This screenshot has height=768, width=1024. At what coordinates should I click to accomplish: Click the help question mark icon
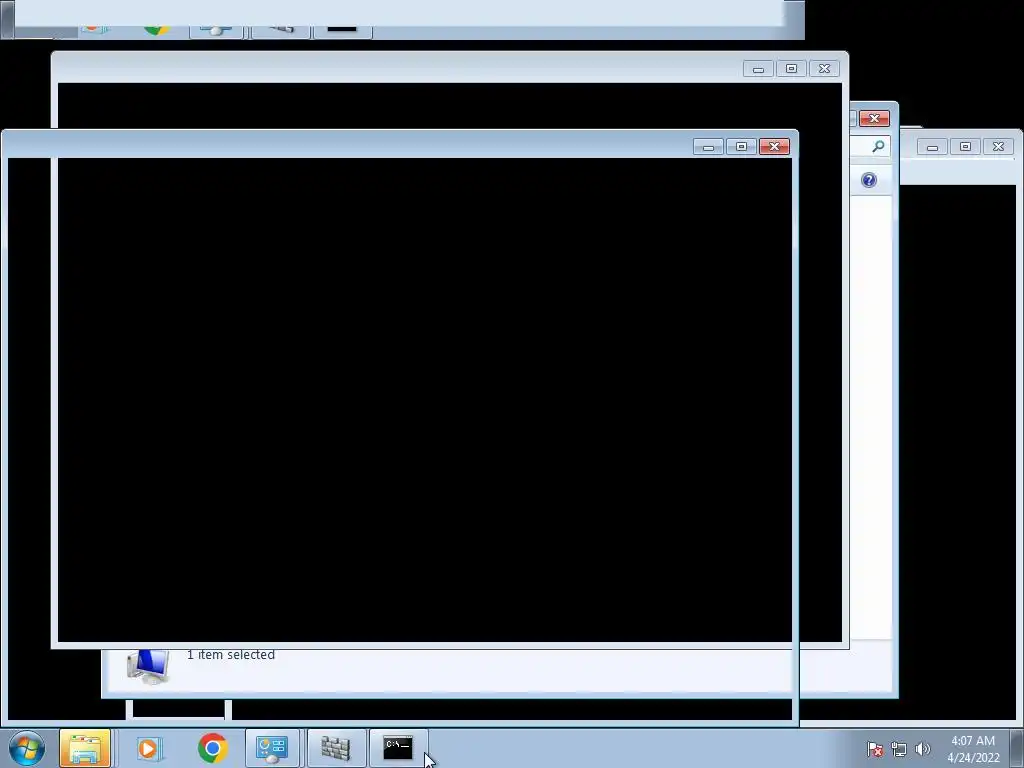(x=869, y=180)
